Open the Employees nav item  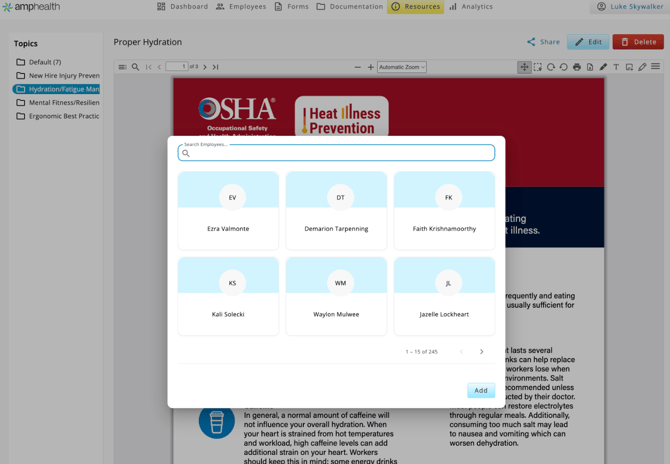click(x=241, y=6)
